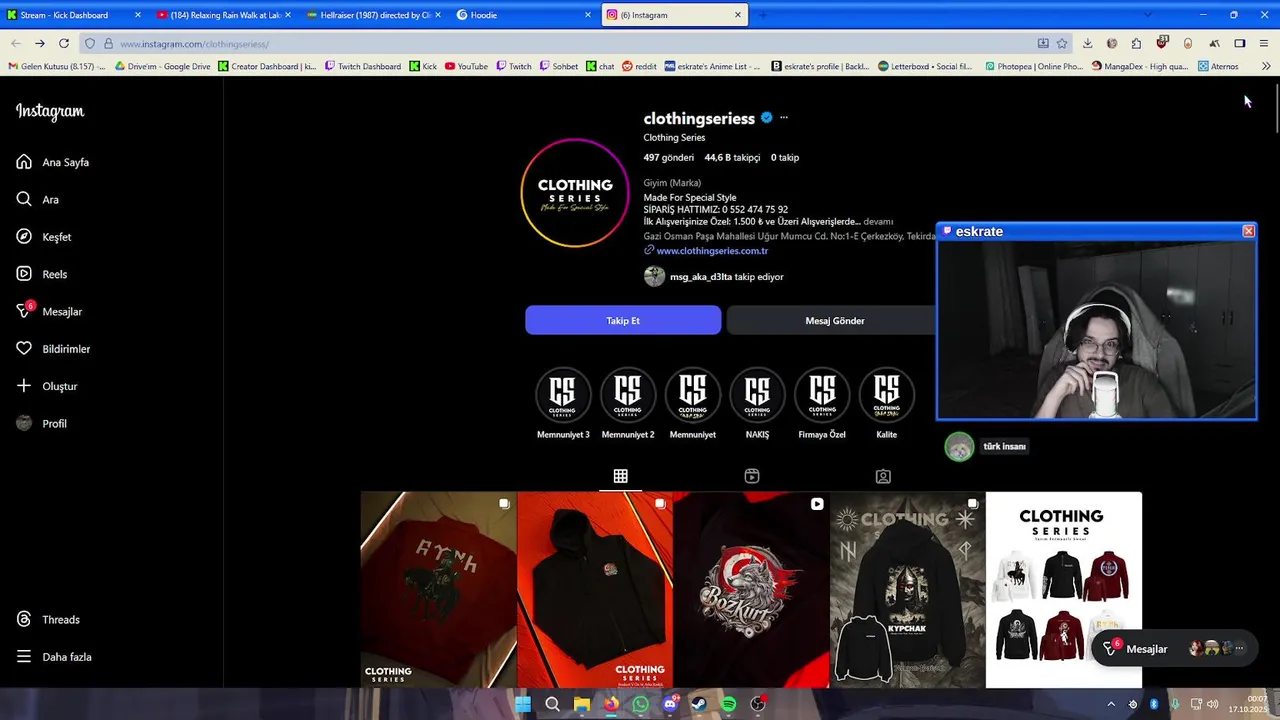Image resolution: width=1280 pixels, height=720 pixels.
Task: Open uBlock shield extension icon
Action: click(1162, 43)
